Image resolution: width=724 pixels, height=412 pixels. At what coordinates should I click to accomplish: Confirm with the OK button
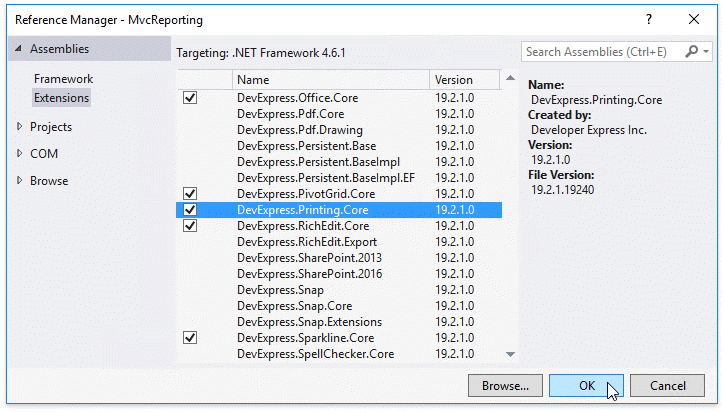(587, 385)
